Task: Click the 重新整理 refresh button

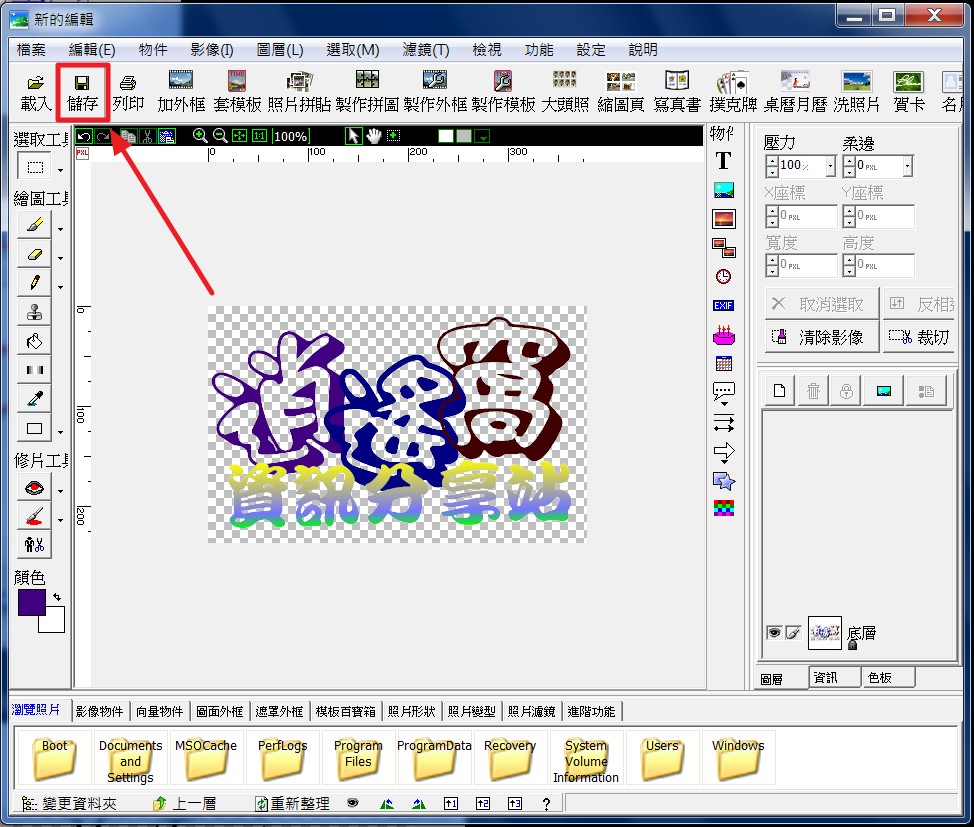Action: click(293, 803)
